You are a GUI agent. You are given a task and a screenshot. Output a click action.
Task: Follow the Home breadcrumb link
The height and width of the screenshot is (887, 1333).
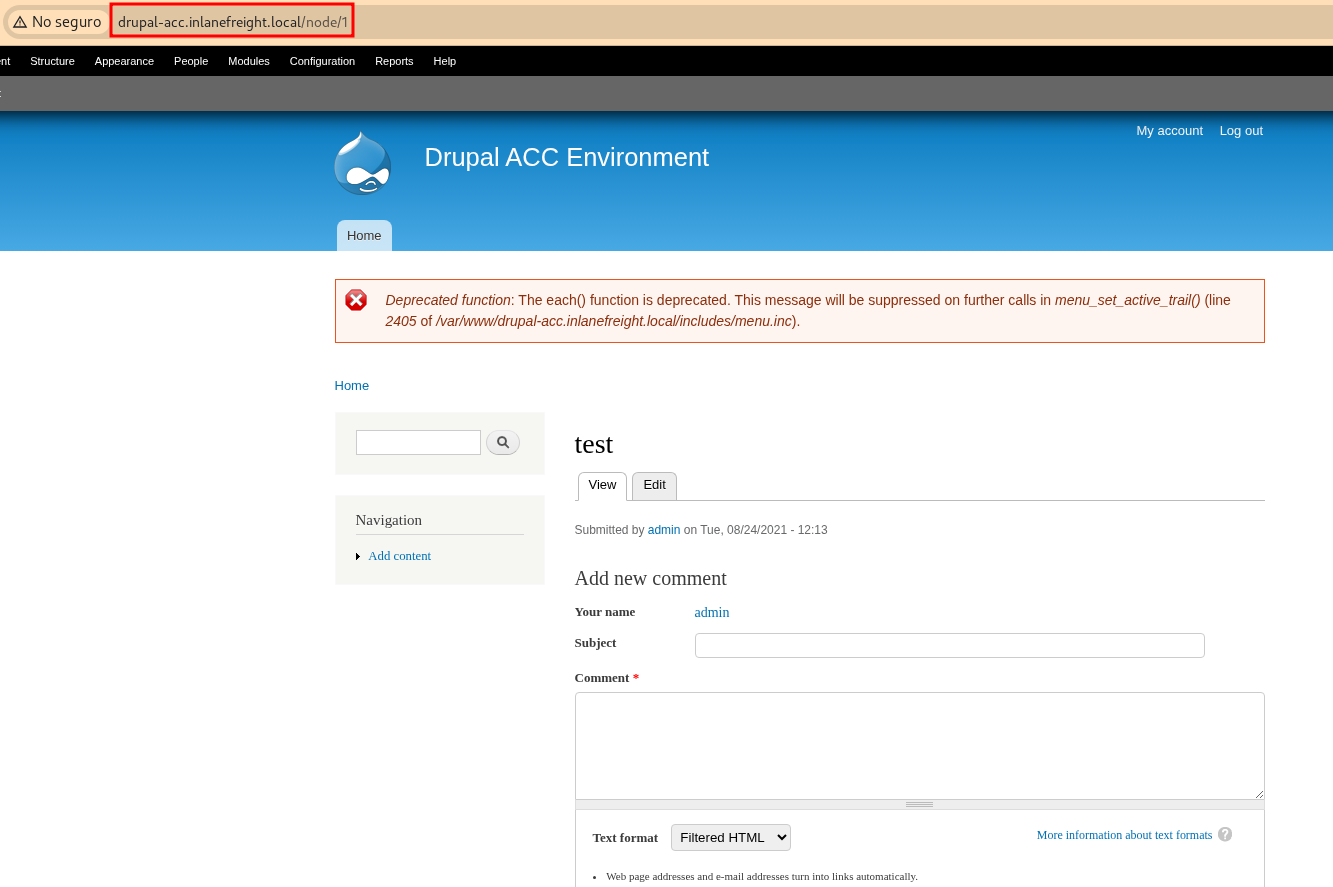351,385
